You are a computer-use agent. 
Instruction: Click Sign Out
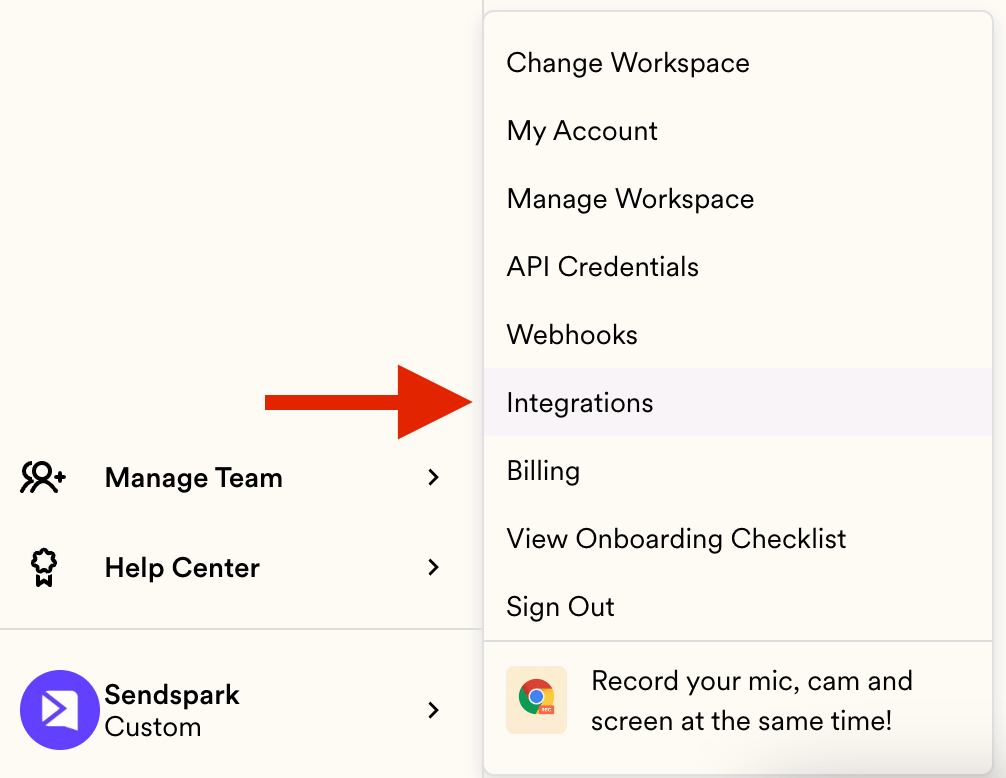[x=738, y=607]
